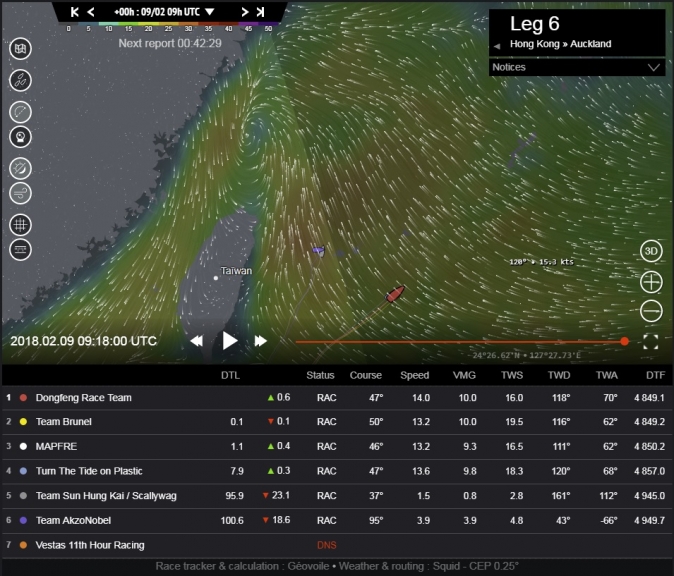Sort table by Speed column

coord(415,375)
